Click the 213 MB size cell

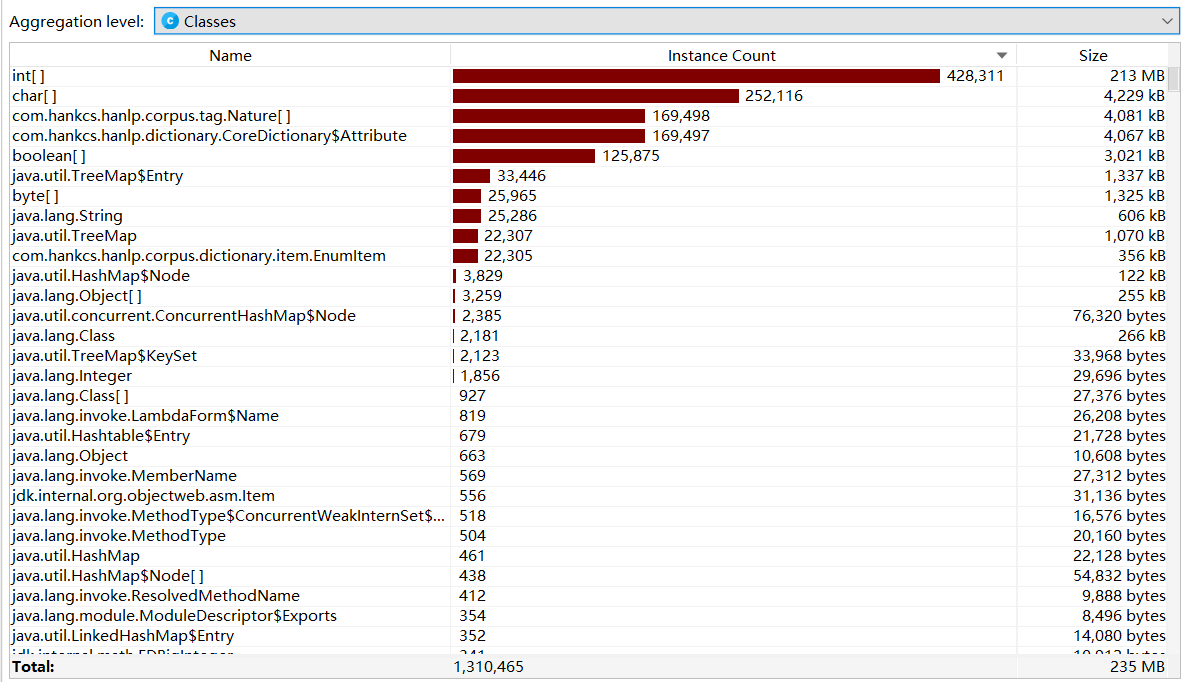[x=1137, y=75]
